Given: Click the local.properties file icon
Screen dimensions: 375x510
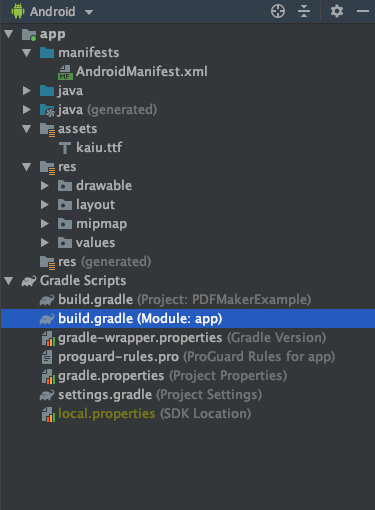Looking at the screenshot, I should pyautogui.click(x=48, y=414).
